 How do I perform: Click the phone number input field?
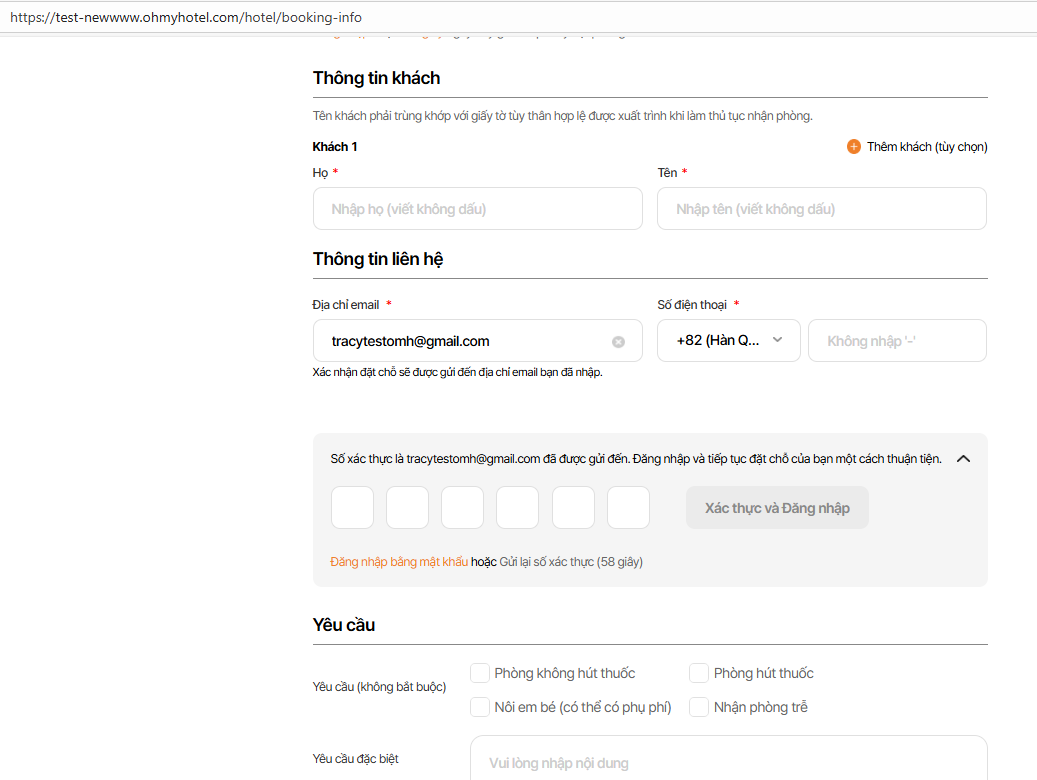tap(897, 341)
